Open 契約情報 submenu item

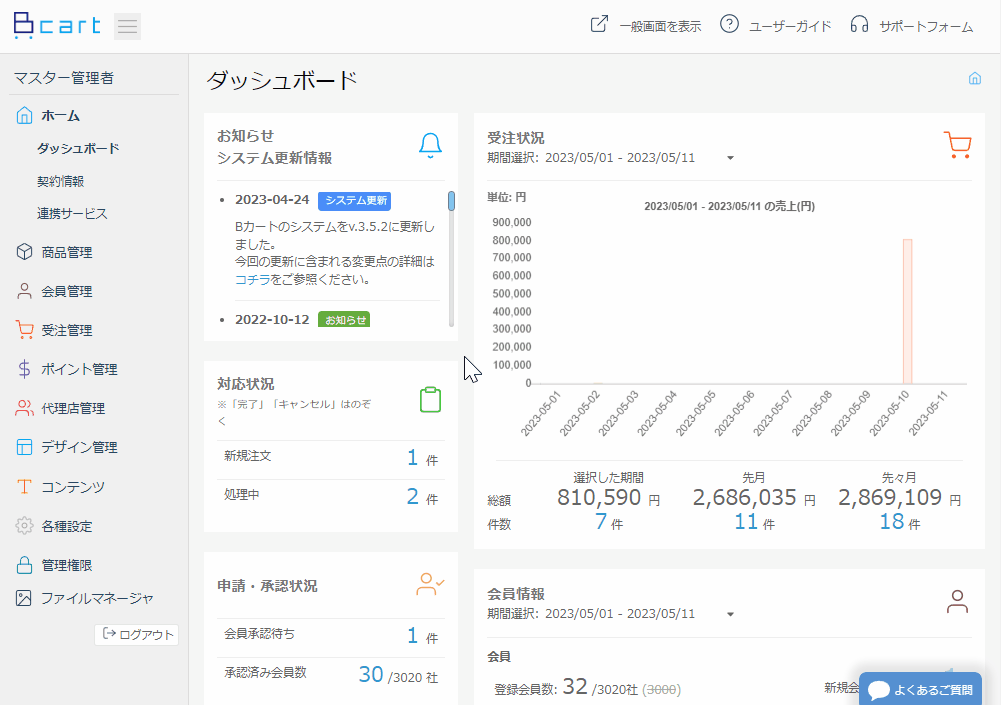pyautogui.click(x=61, y=181)
